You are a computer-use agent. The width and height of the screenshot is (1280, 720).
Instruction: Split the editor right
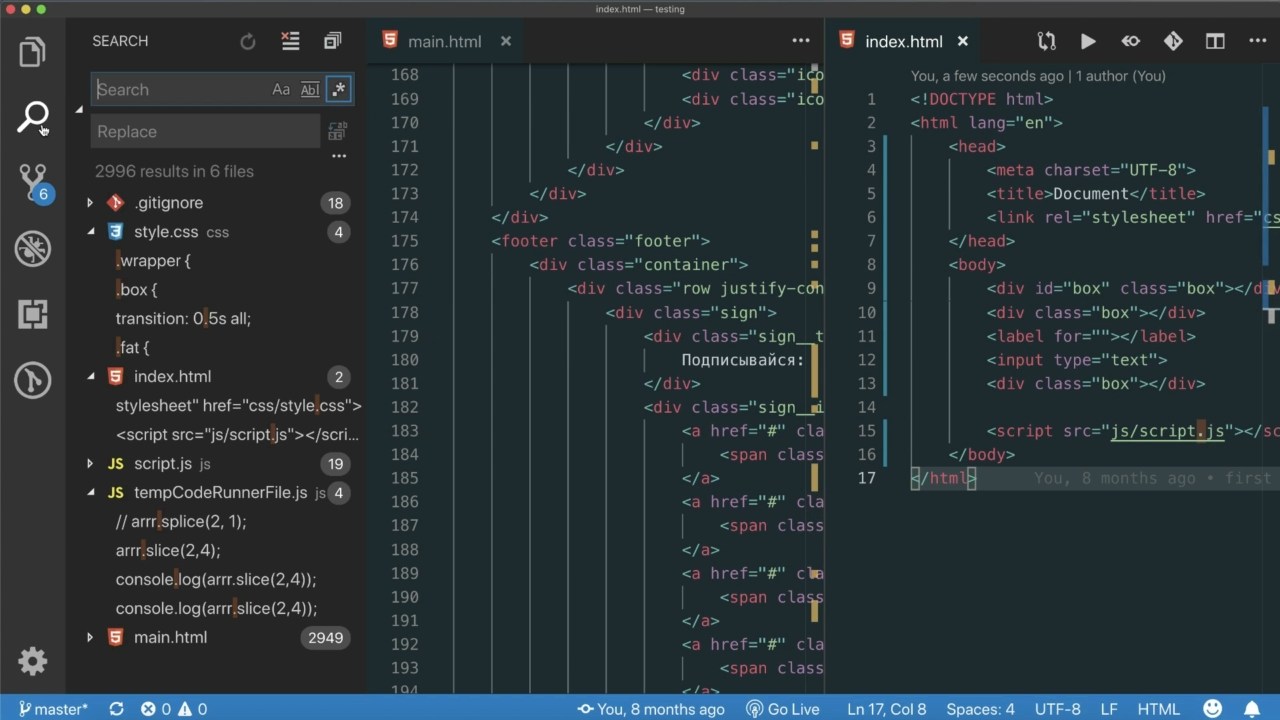[1215, 41]
